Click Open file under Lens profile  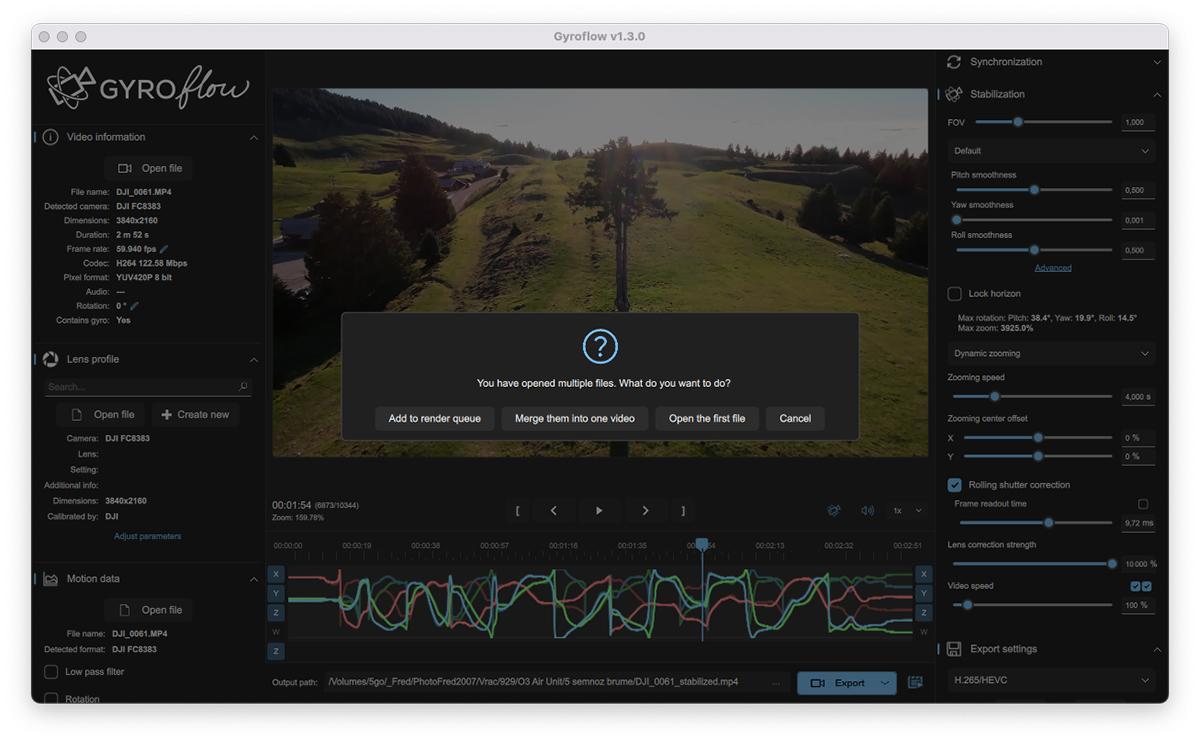click(x=101, y=414)
